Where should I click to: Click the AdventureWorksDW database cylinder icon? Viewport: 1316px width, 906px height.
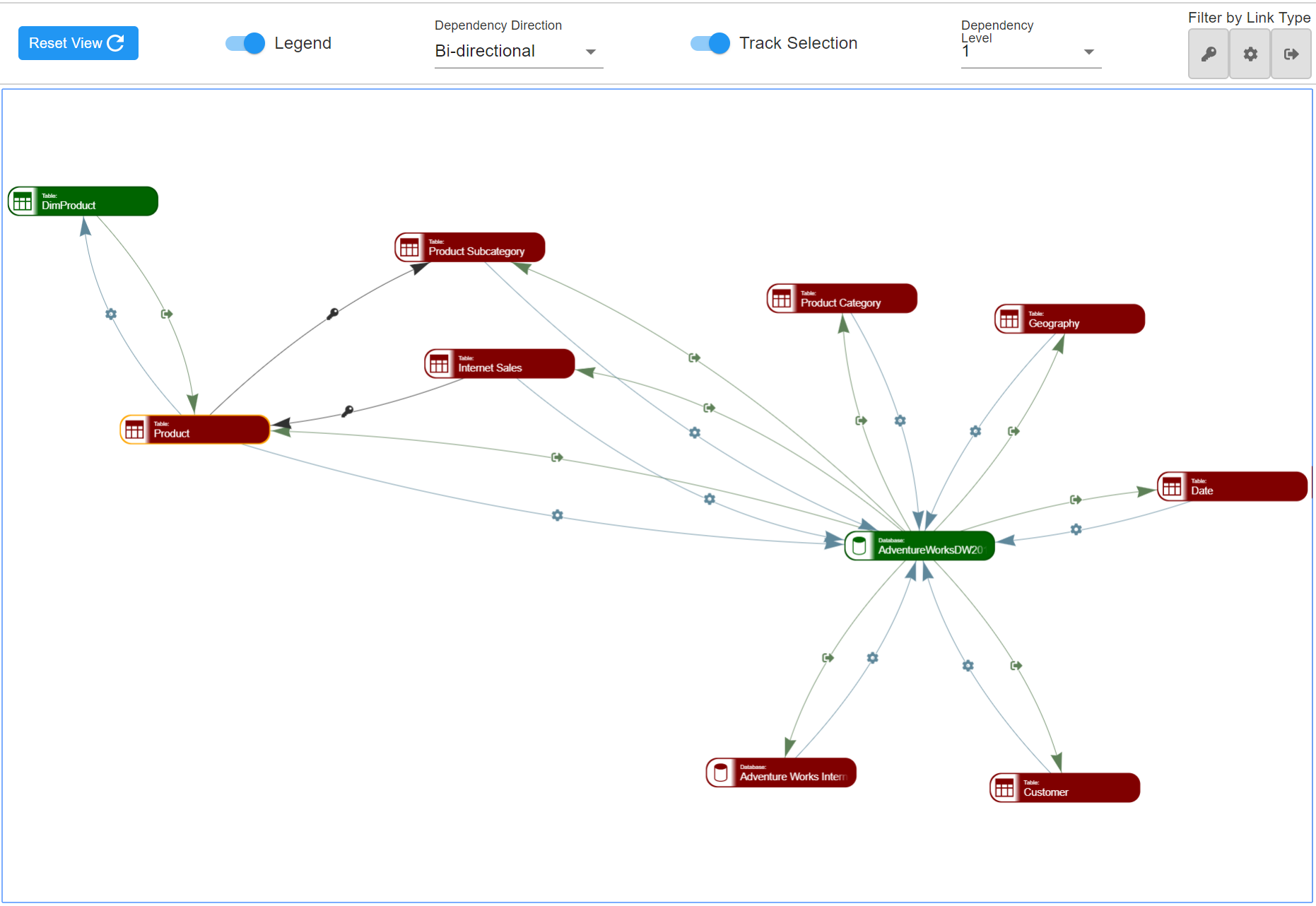(x=859, y=546)
